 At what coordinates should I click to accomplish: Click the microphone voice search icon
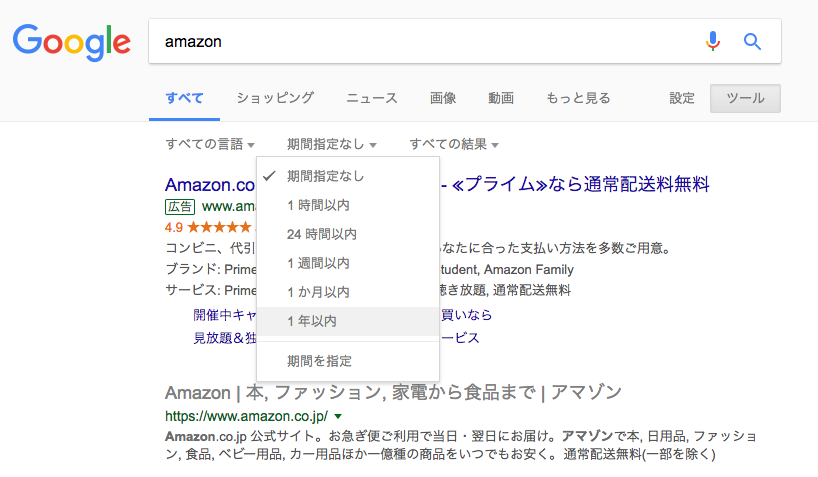pos(713,41)
